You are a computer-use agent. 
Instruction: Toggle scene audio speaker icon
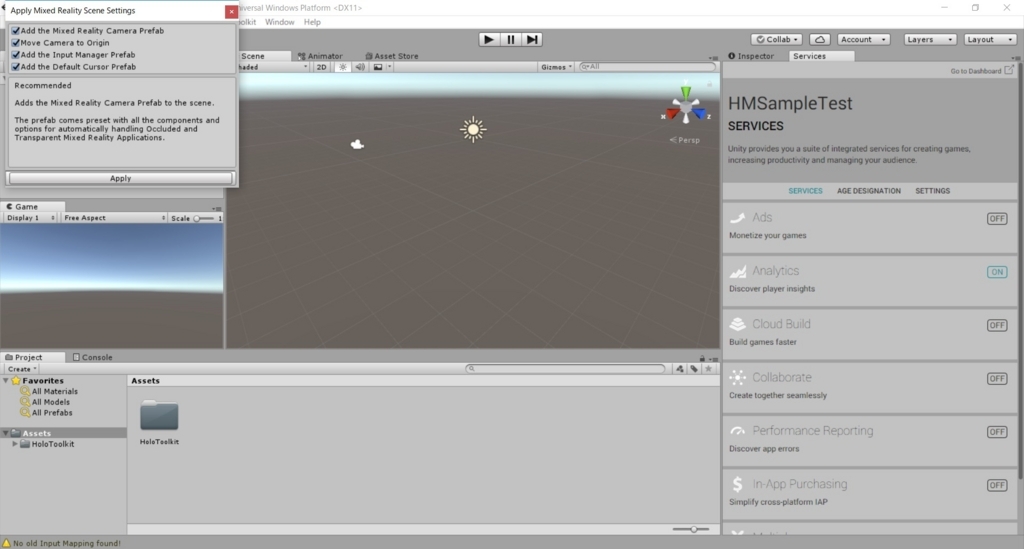360,67
